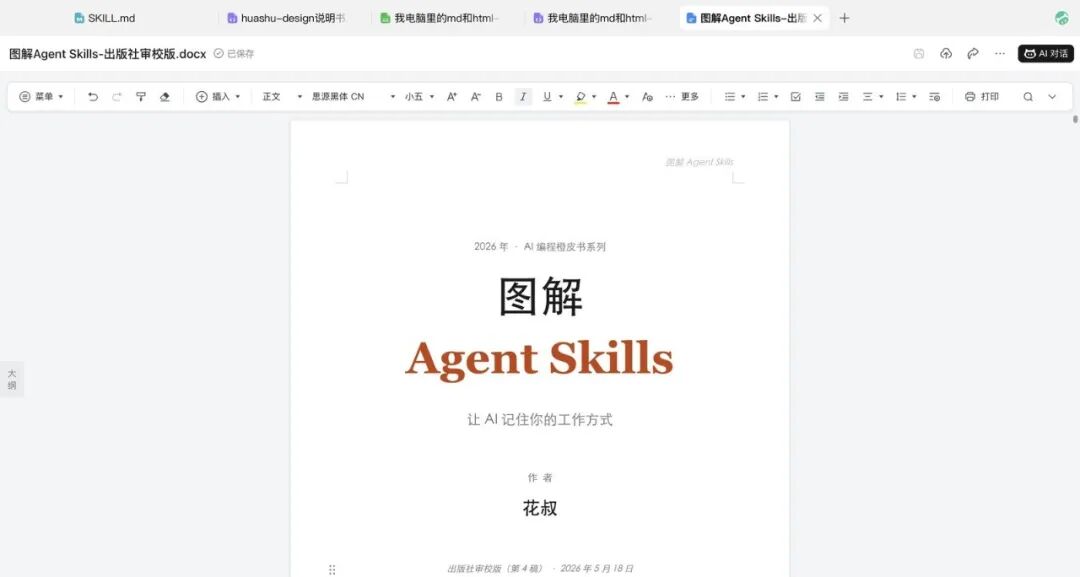Toggle underline formatting
The width and height of the screenshot is (1080, 577).
coord(547,97)
